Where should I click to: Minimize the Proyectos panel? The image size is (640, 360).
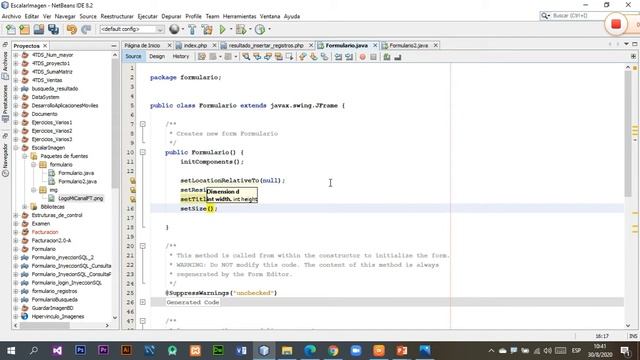click(114, 46)
